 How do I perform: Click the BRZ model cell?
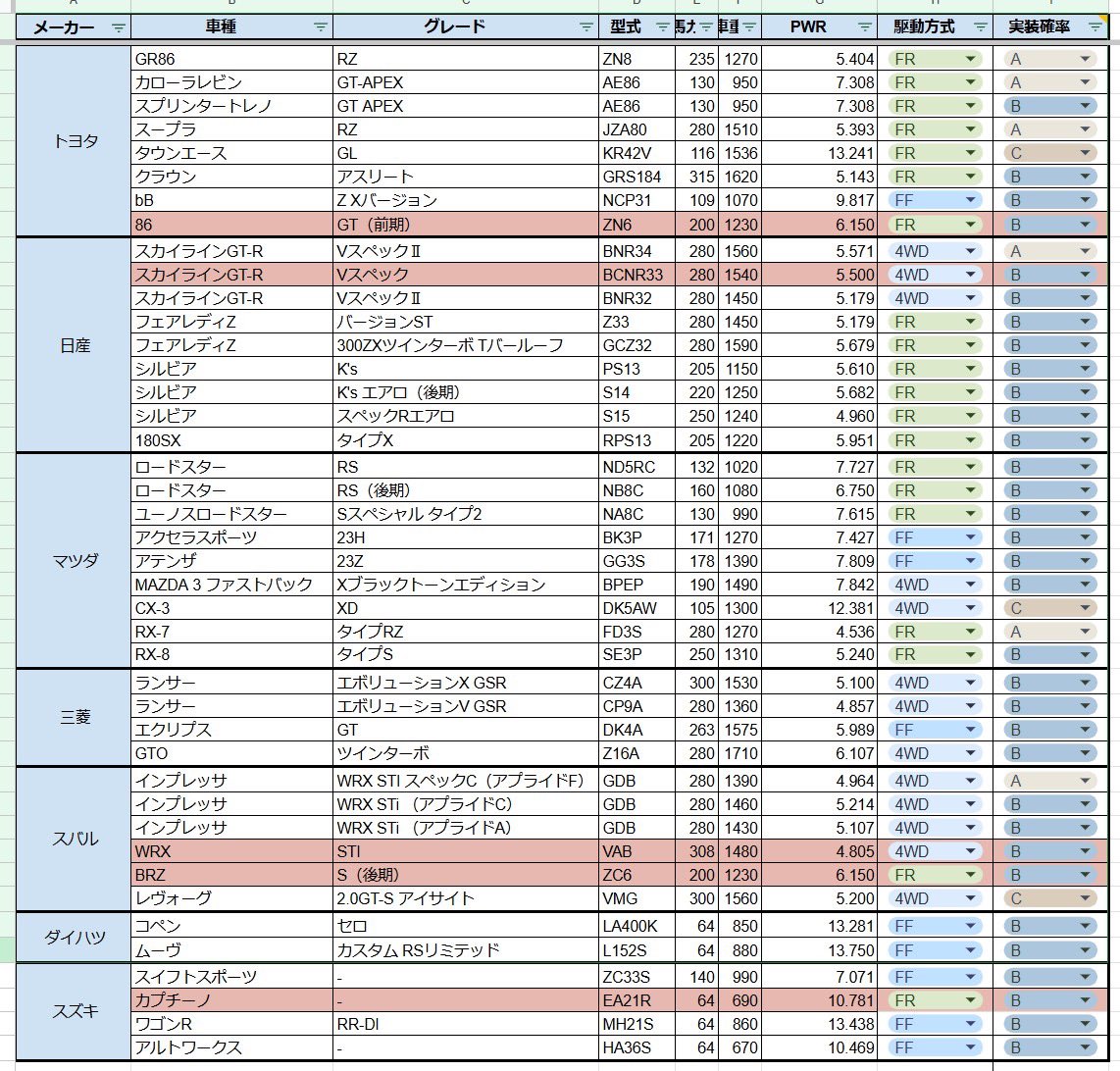(232, 875)
